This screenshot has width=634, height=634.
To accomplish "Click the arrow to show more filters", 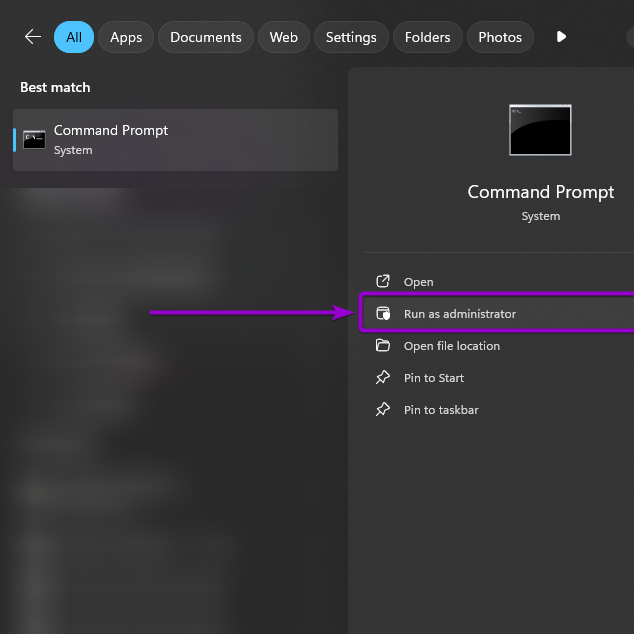I will point(561,37).
